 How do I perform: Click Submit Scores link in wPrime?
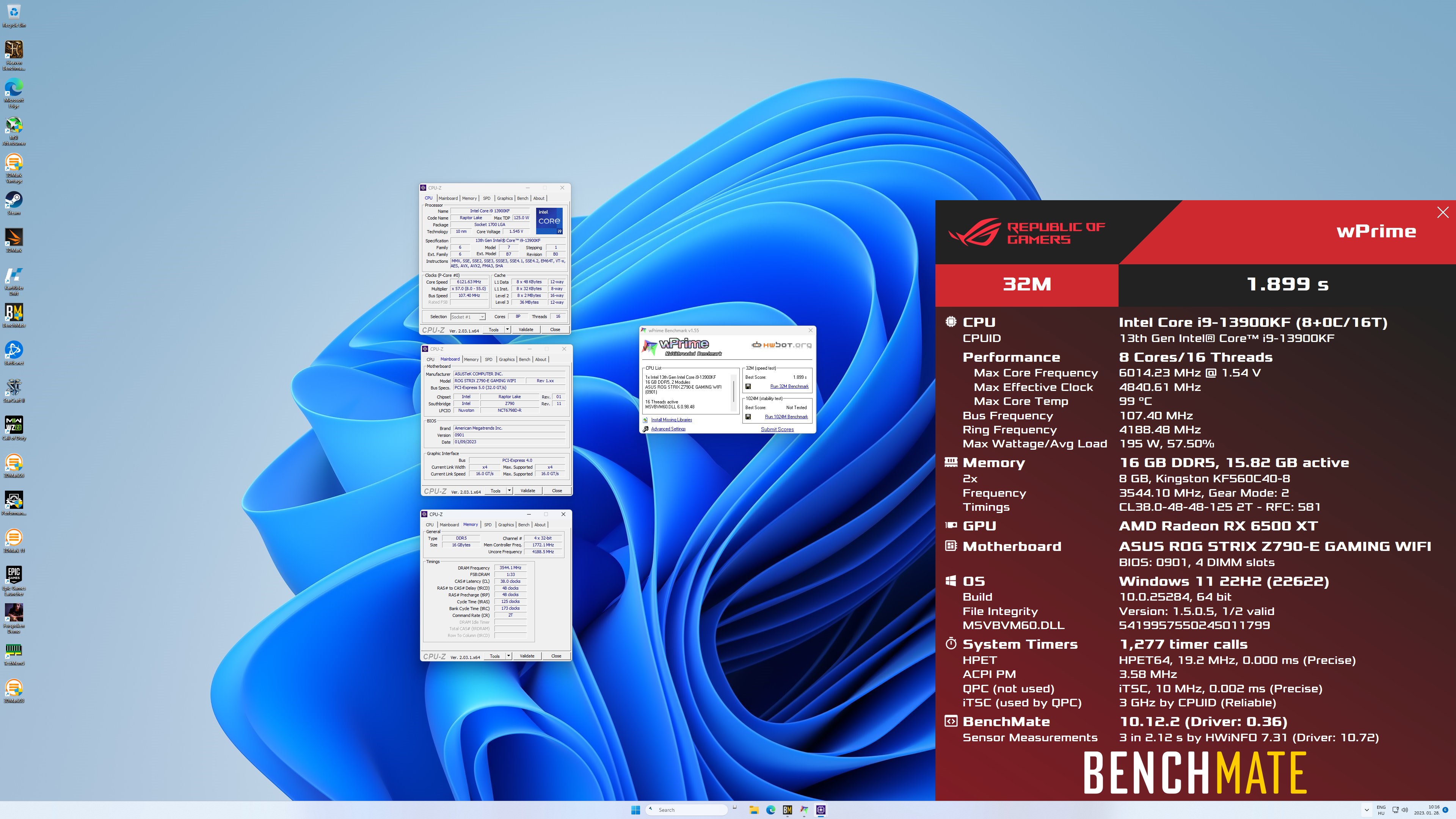pyautogui.click(x=777, y=430)
